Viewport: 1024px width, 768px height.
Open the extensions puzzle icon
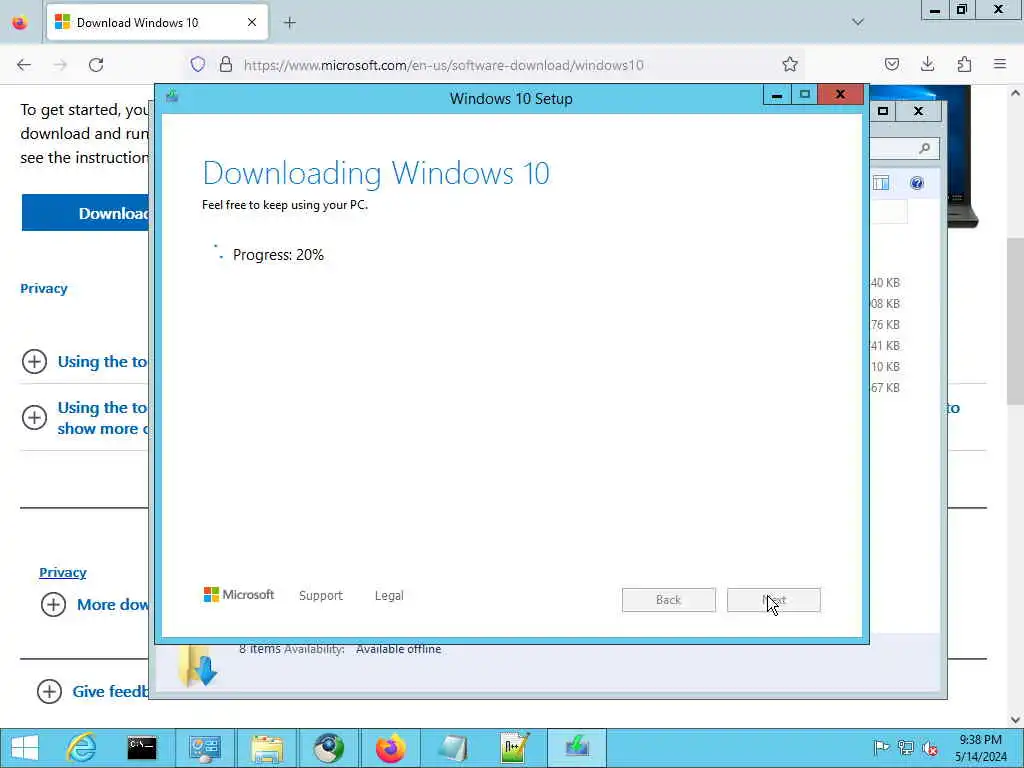(x=964, y=65)
